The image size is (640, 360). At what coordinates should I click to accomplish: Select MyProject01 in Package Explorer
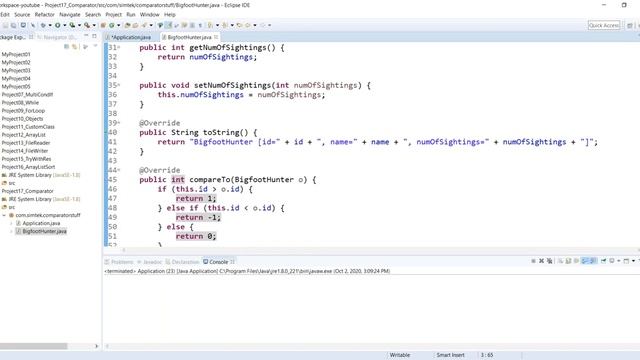click(16, 54)
